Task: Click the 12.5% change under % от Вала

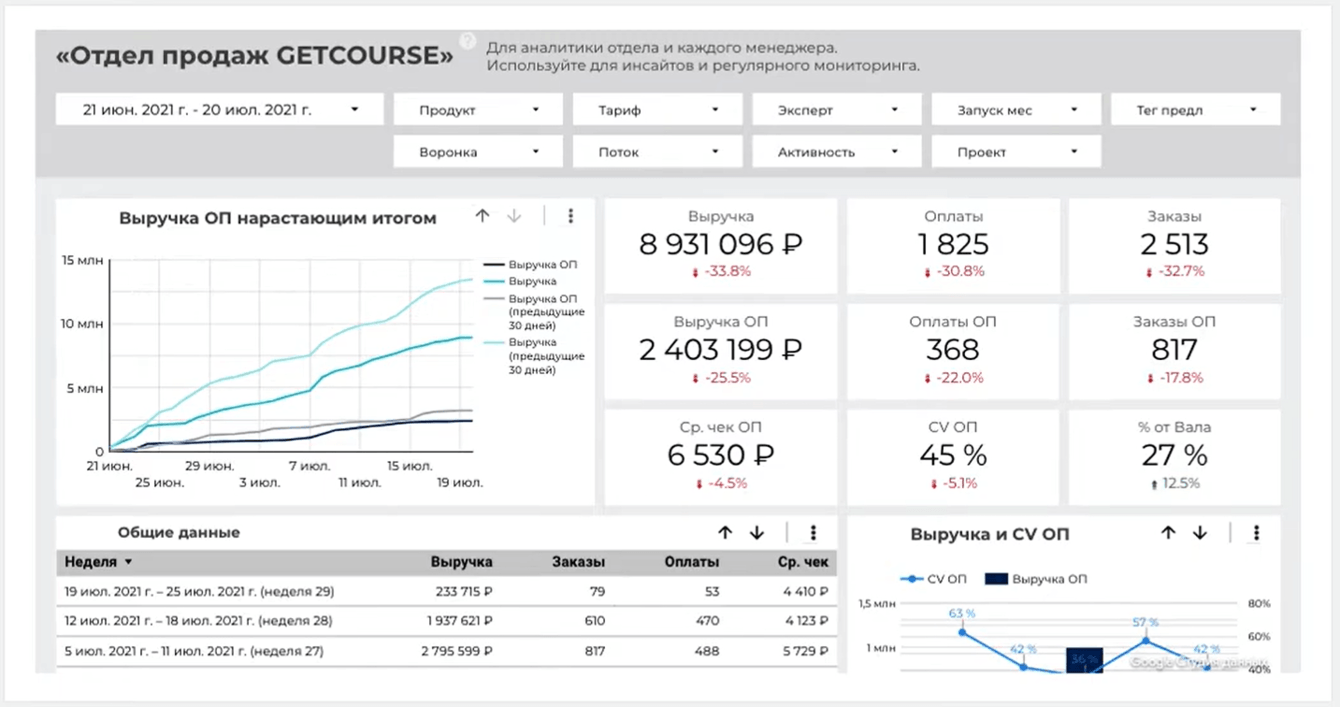Action: (1174, 483)
